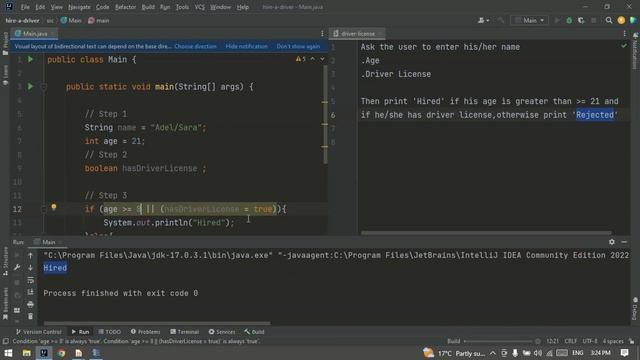Open the Refactor menu
Image resolution: width=640 pixels, height=360 pixels.
tap(125, 7)
